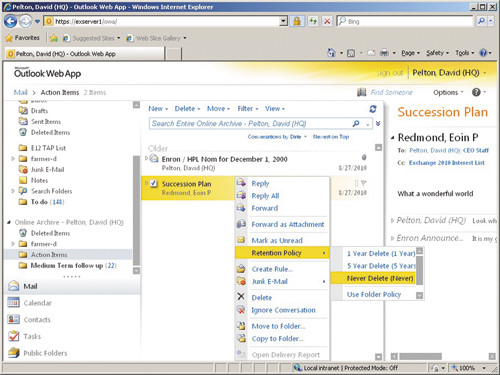Click the reading pane horizontal scrollbar
Viewport: 500px width, 375px height.
421,356
